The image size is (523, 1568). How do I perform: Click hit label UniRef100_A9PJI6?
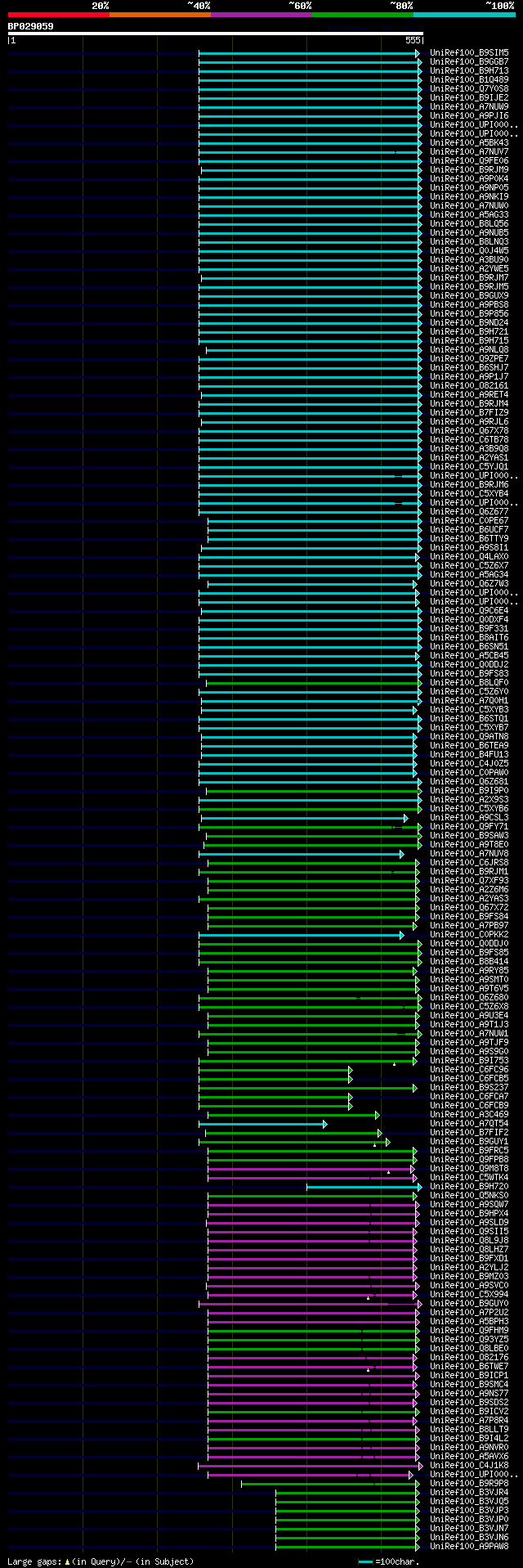469,116
